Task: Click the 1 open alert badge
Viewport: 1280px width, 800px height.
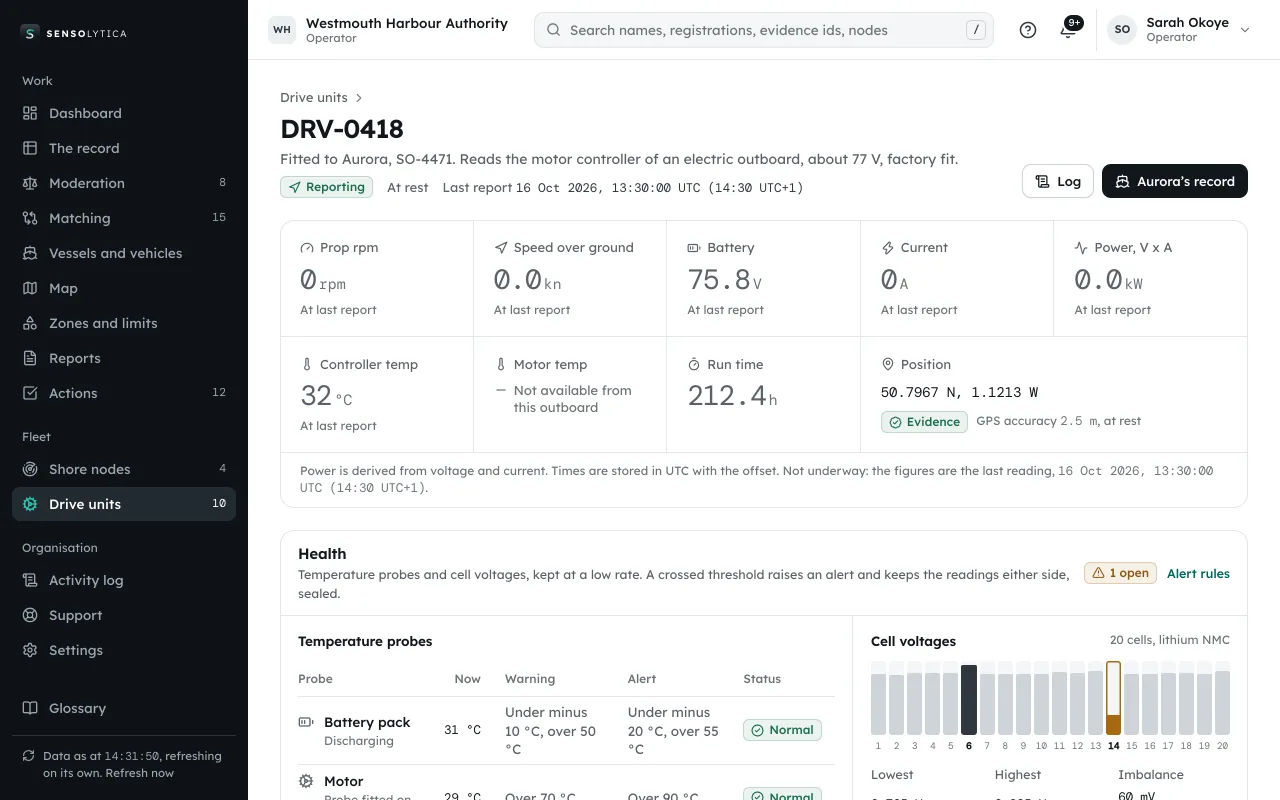Action: pos(1121,574)
